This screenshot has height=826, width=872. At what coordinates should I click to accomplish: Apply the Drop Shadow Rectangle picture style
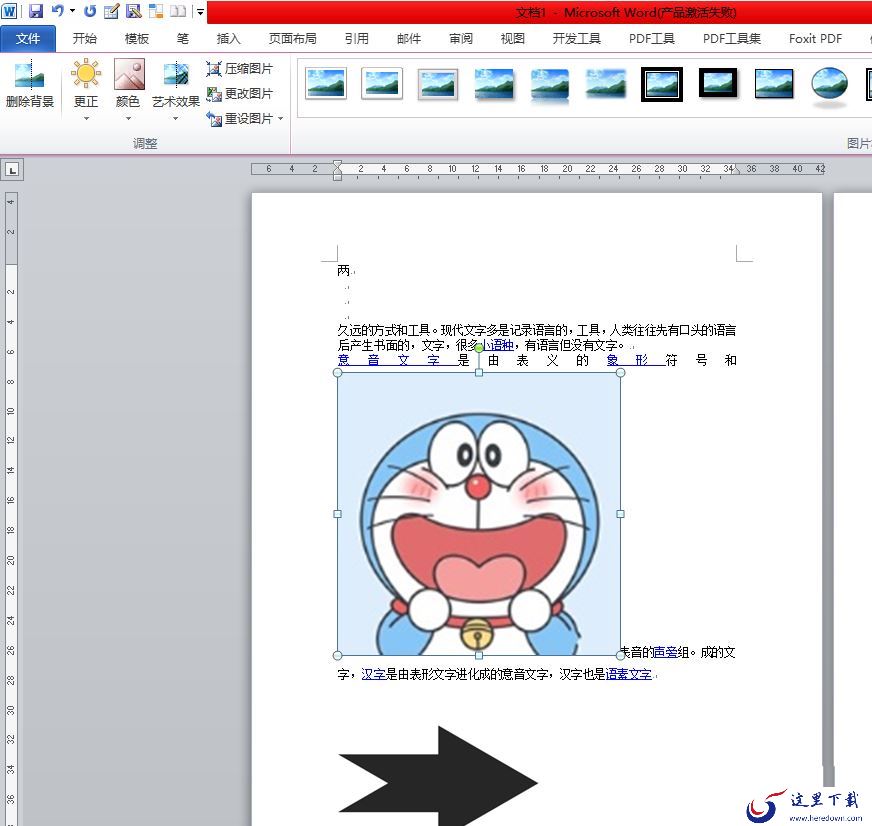494,83
